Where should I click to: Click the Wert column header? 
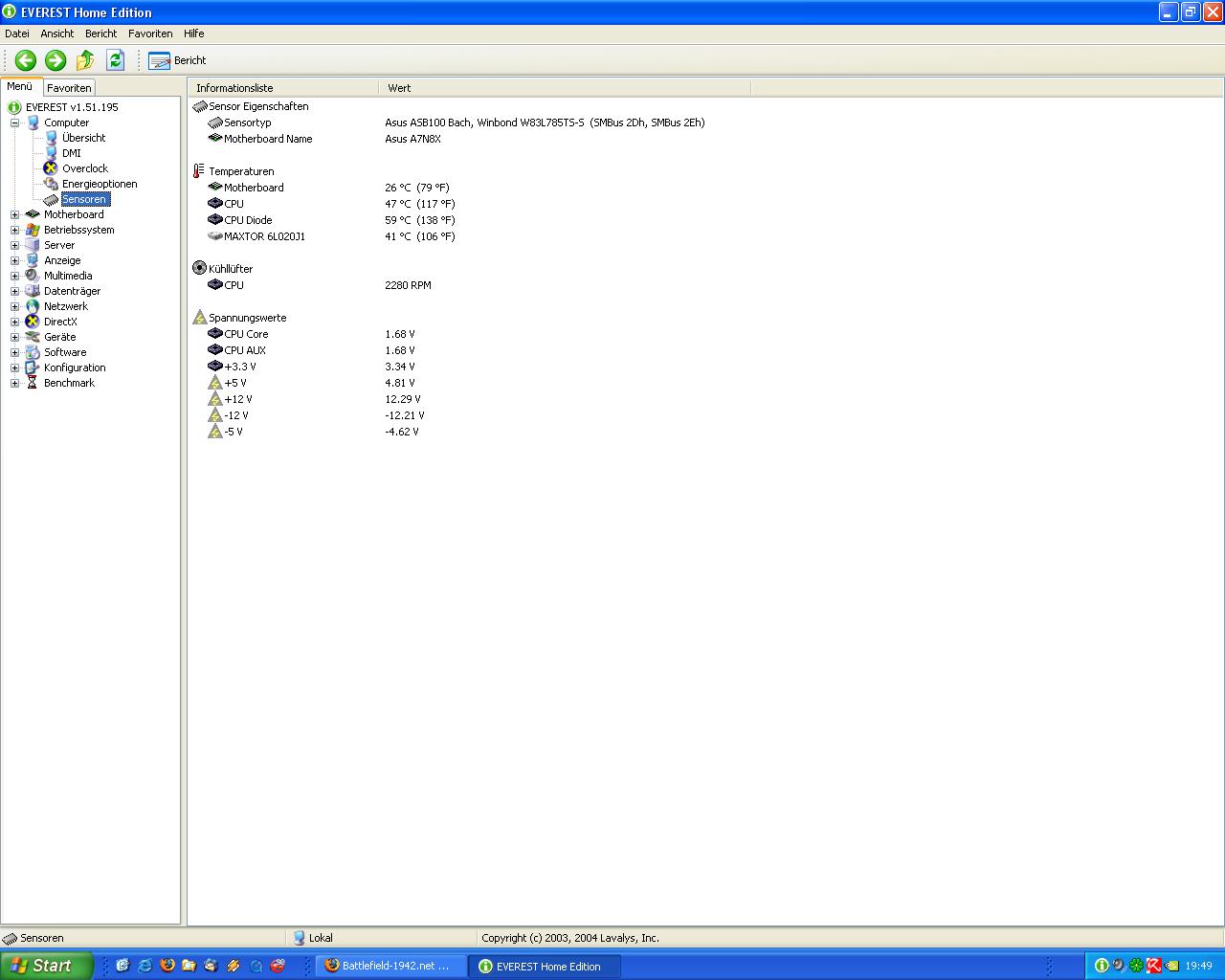pos(565,88)
